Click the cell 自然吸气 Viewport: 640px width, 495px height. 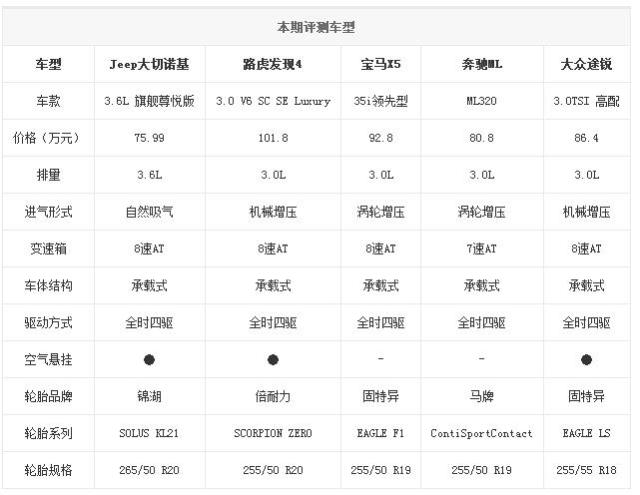(149, 212)
